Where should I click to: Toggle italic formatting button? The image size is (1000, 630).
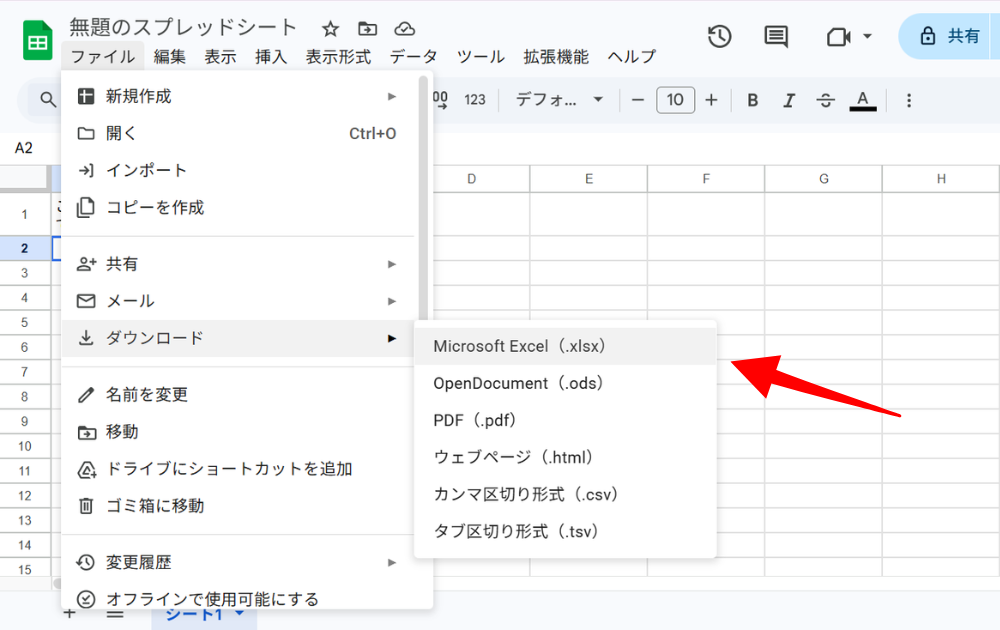click(x=789, y=100)
